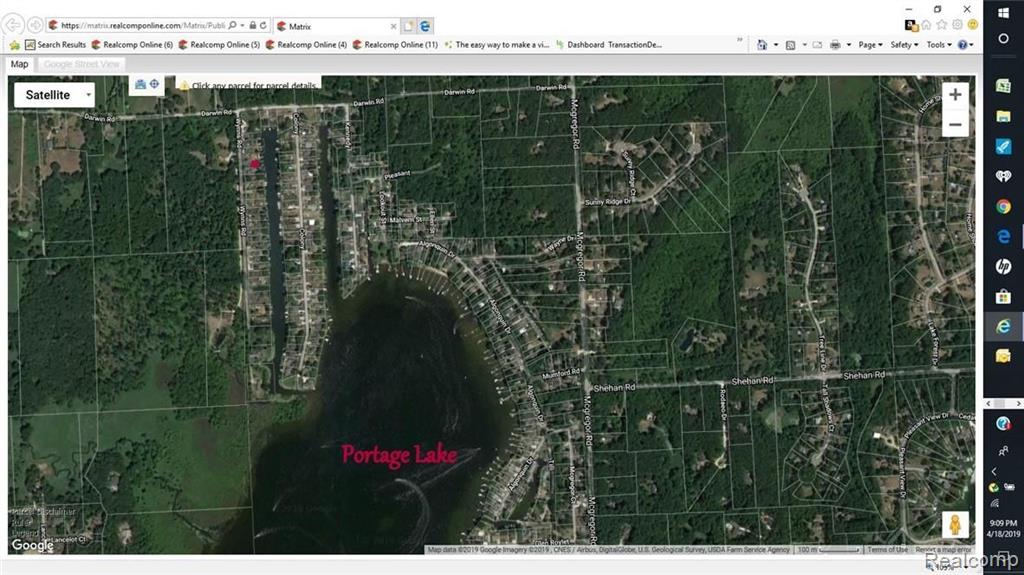Image resolution: width=1024 pixels, height=575 pixels.
Task: Open the File Explorer icon on the taskbar
Action: 1003,116
